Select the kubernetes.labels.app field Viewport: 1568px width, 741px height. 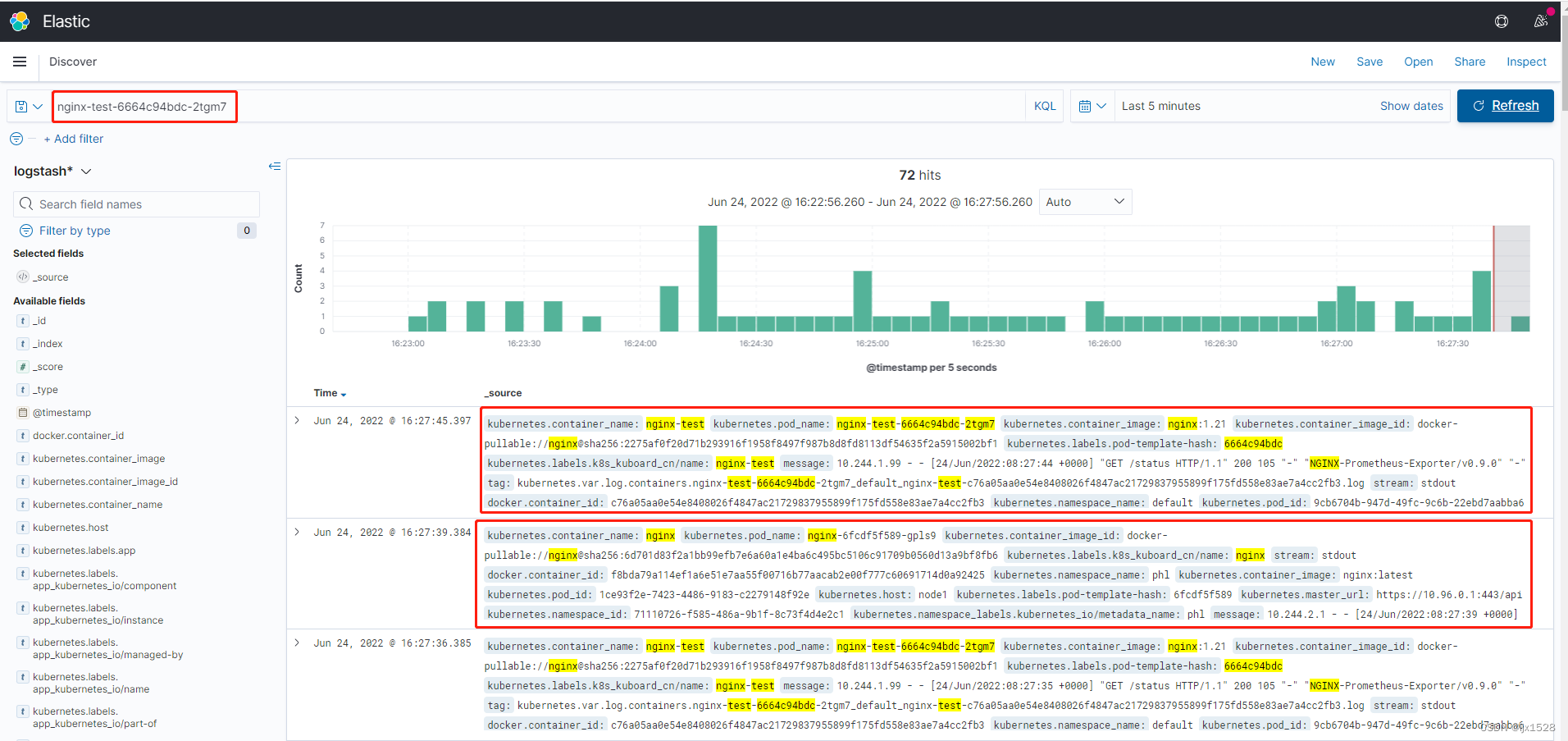(x=84, y=551)
